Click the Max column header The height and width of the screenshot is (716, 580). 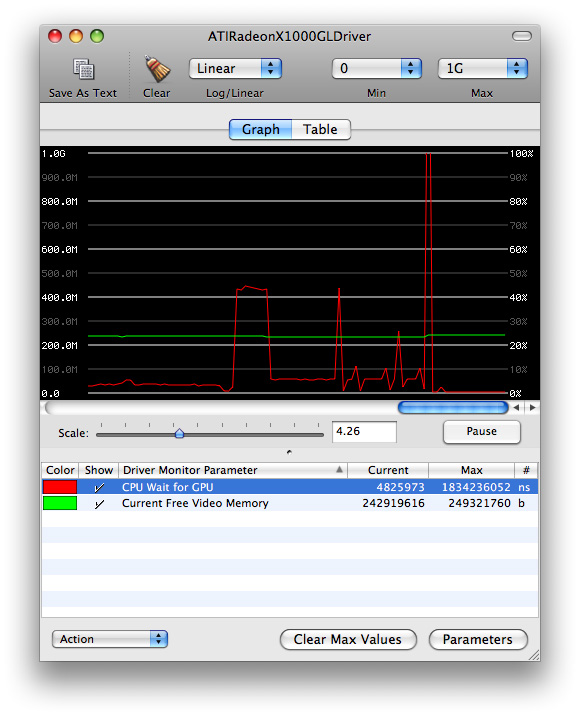click(x=471, y=470)
